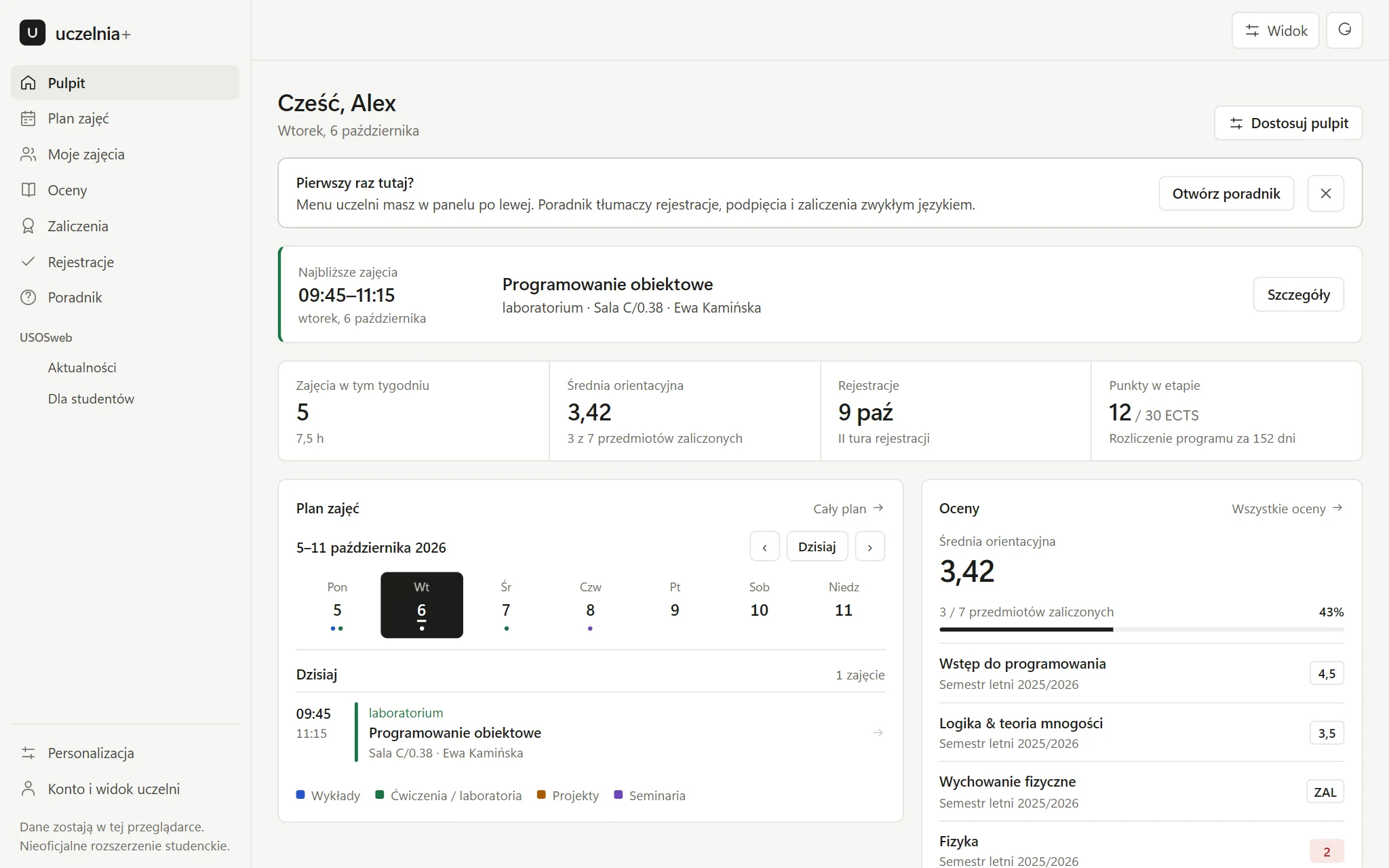Viewport: 1389px width, 868px height.
Task: Dismiss the Pierwszy raz tutaj banner
Action: (1325, 193)
